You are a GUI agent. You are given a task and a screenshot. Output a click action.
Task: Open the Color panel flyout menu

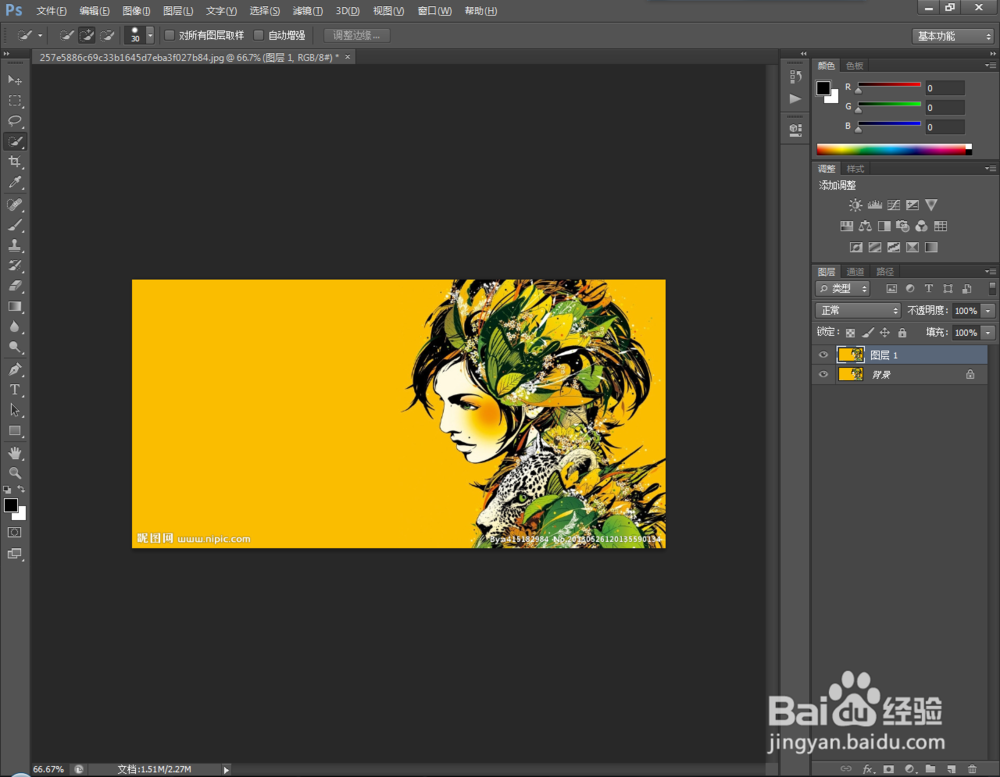[x=990, y=65]
